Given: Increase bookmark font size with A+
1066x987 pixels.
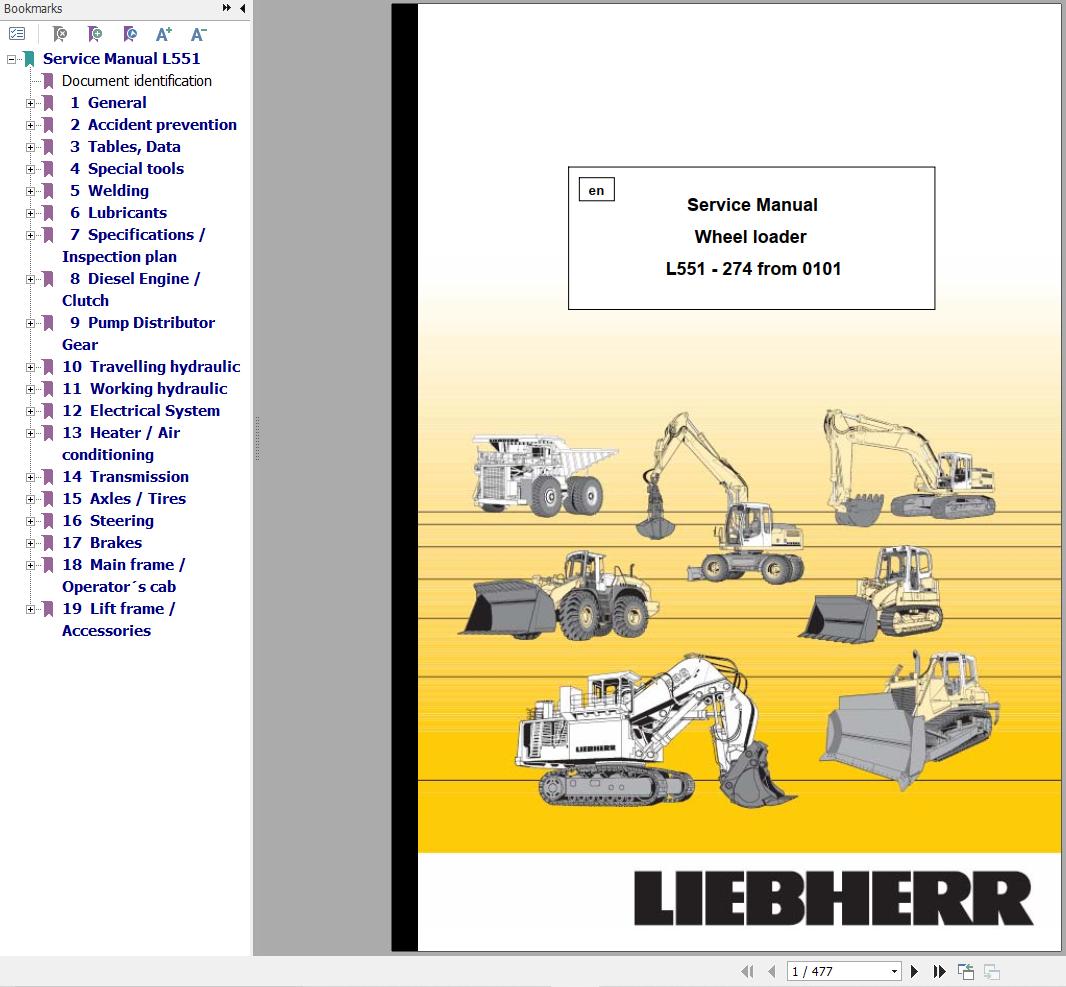Looking at the screenshot, I should 164,33.
